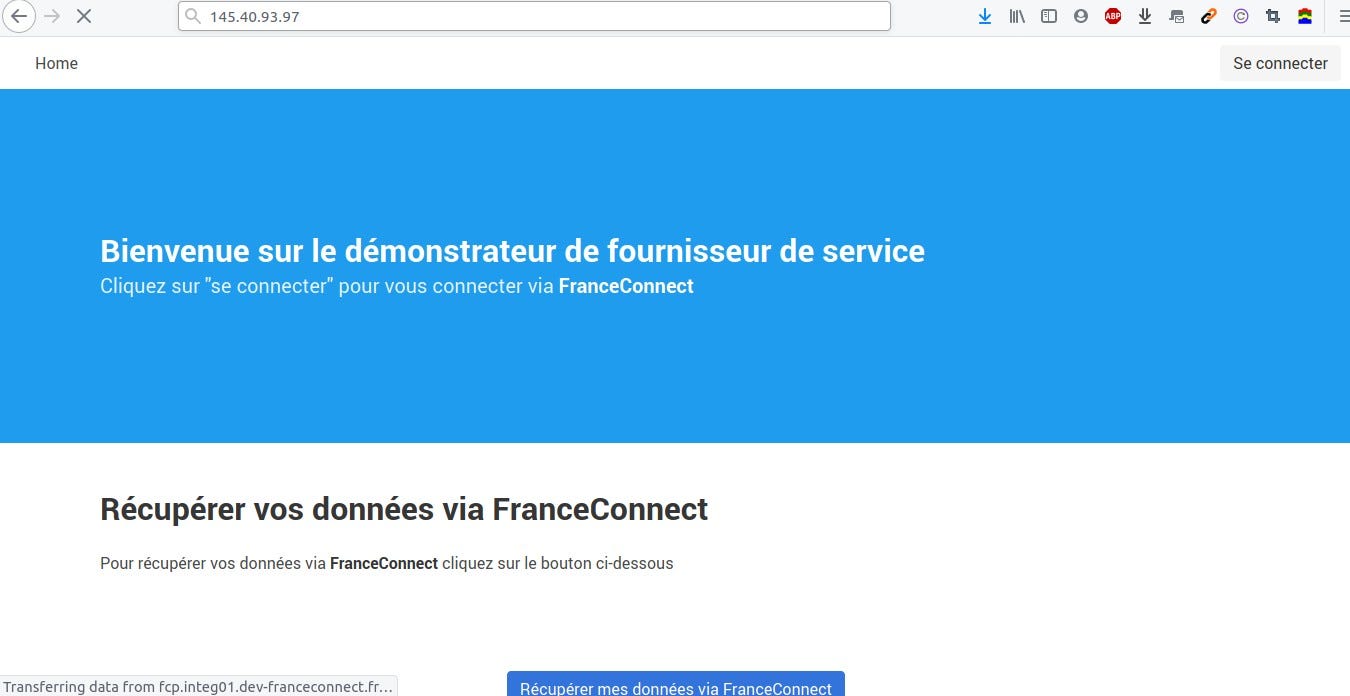
Task: Click the mail screens extension icon
Action: (1177, 16)
